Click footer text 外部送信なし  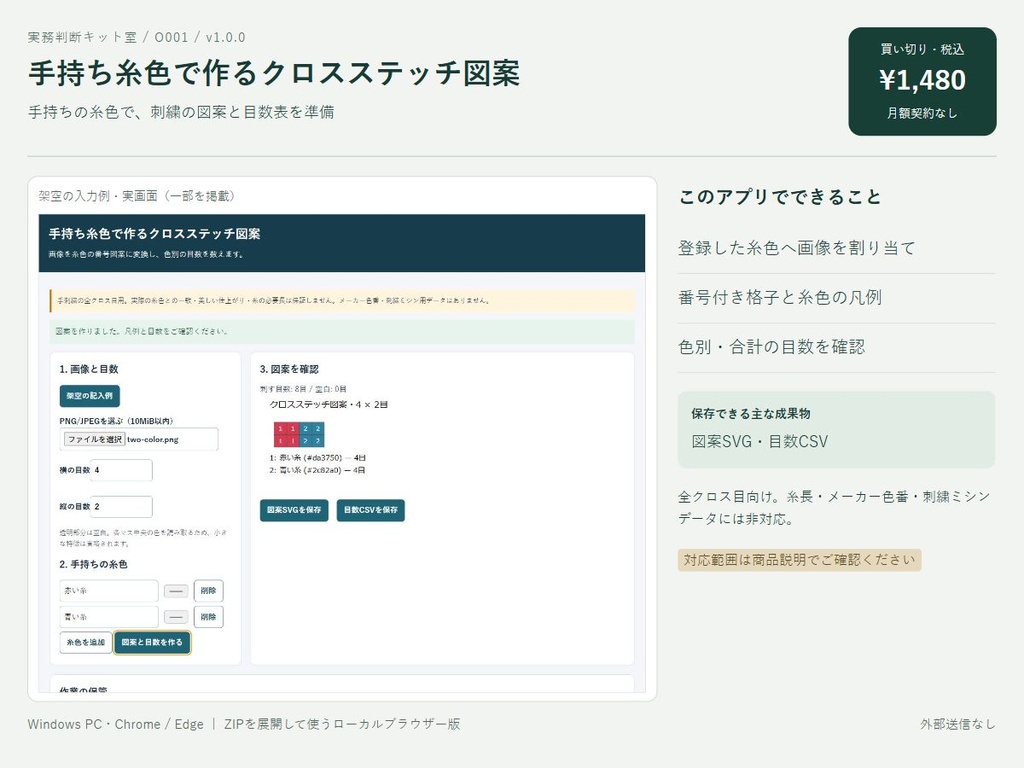pos(958,724)
